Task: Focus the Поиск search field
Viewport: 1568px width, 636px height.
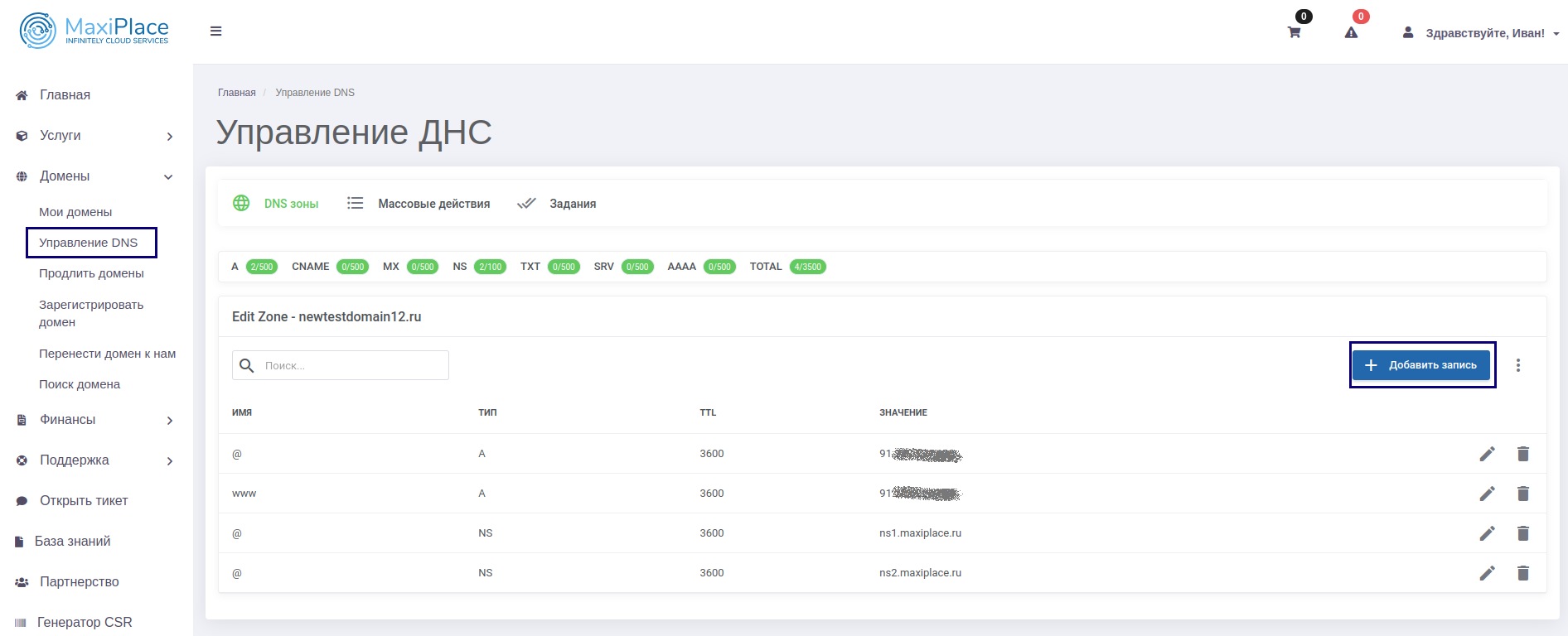Action: pos(341,365)
